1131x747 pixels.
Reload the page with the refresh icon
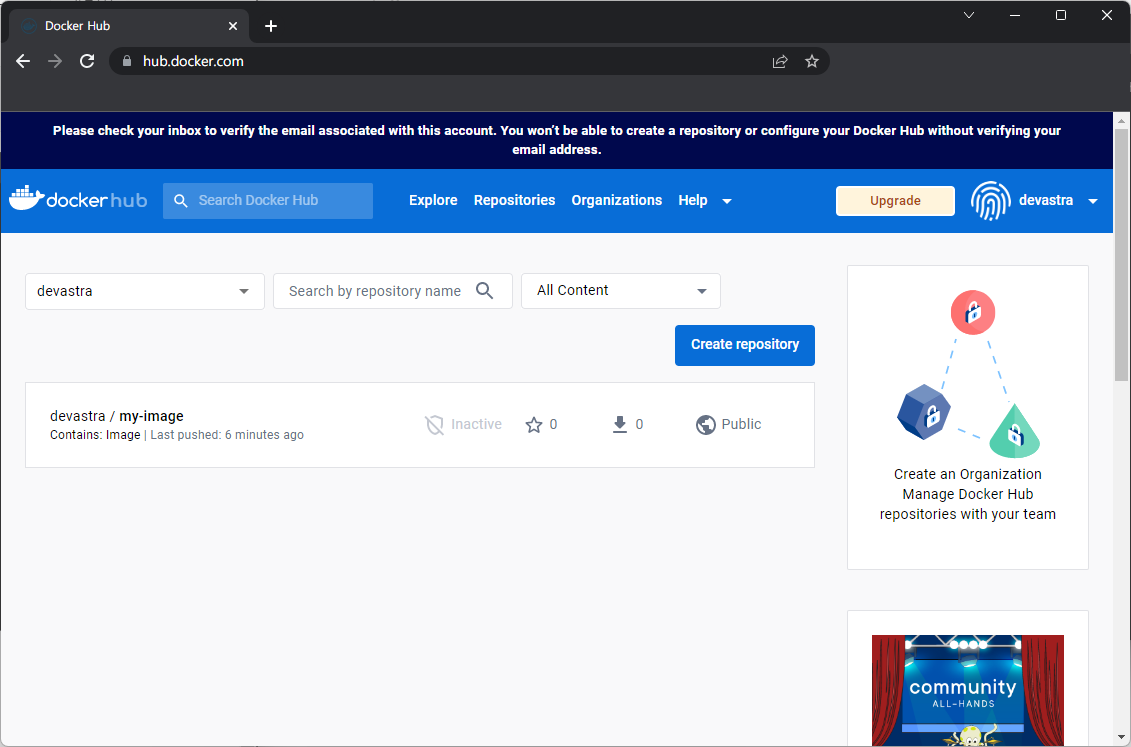(x=87, y=61)
